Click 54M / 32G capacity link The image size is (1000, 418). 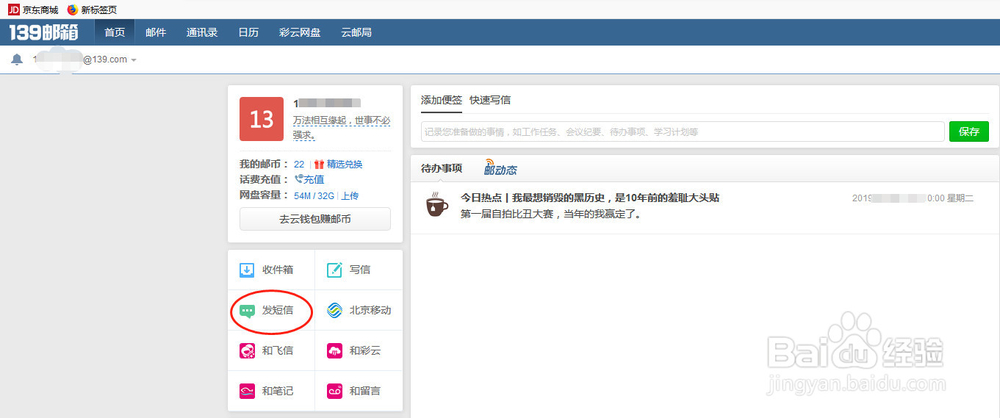pos(314,195)
